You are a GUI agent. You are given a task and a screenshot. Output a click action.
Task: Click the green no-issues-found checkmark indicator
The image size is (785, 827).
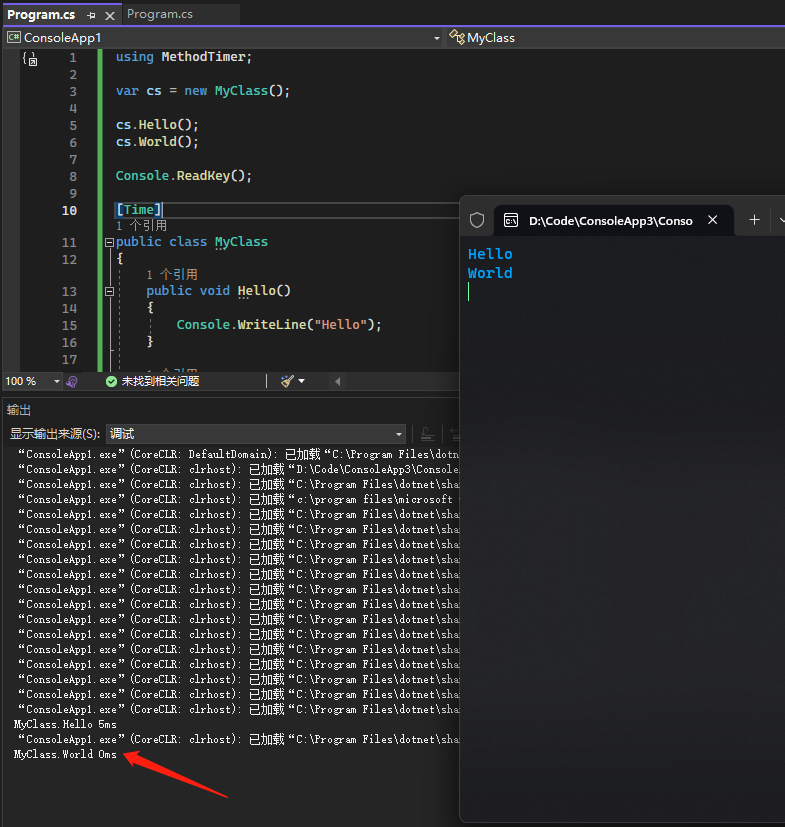point(111,381)
